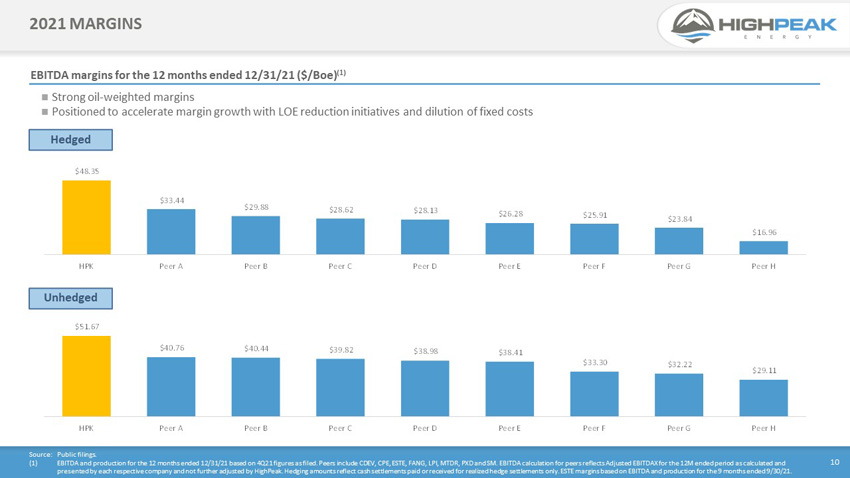The width and height of the screenshot is (850, 478).
Task: Click the $38.41 value label
Action: 510,353
